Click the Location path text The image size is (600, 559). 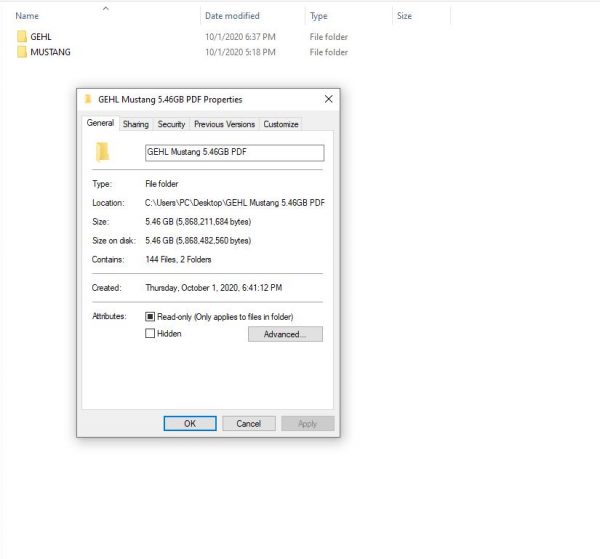click(235, 203)
